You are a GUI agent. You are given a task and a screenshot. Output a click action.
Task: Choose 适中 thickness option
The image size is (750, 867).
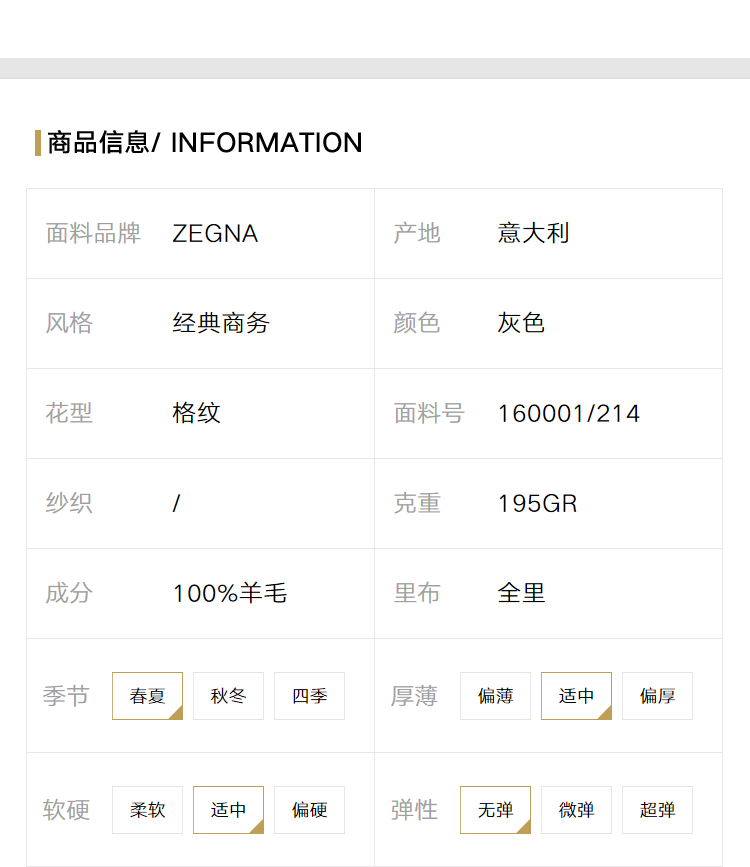click(576, 696)
